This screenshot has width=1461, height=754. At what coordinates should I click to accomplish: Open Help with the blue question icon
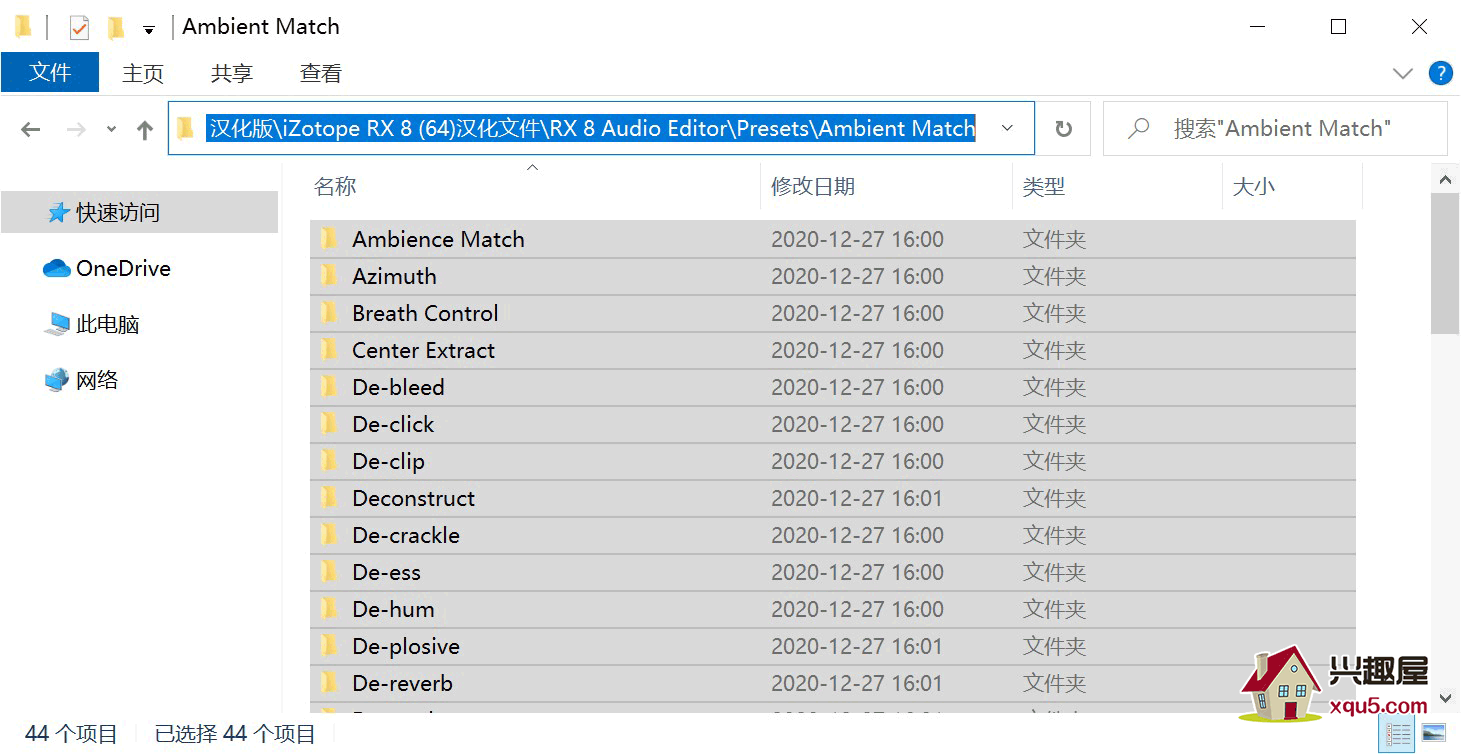[1440, 72]
